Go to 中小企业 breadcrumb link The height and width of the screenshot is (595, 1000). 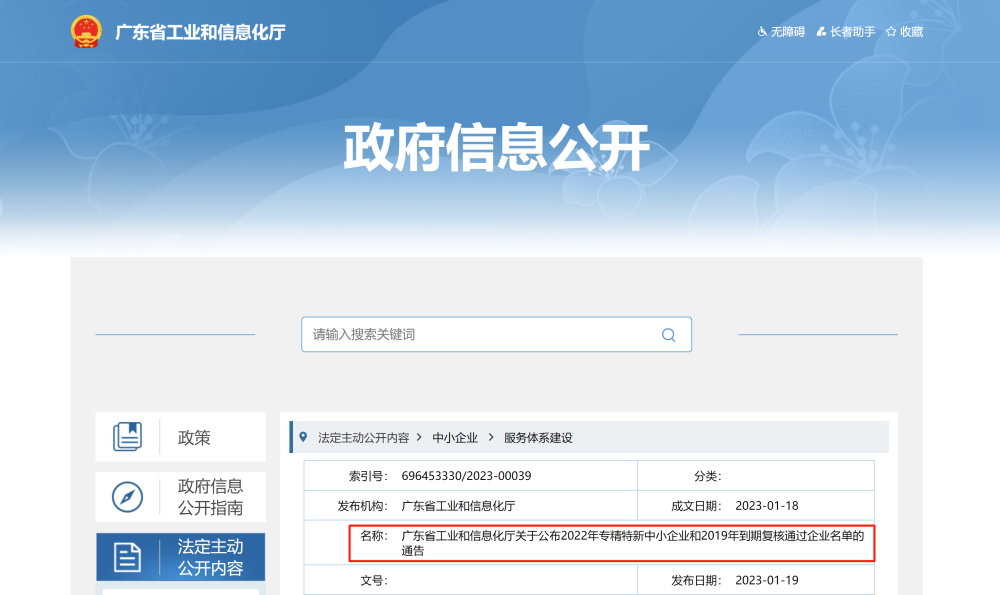point(455,437)
